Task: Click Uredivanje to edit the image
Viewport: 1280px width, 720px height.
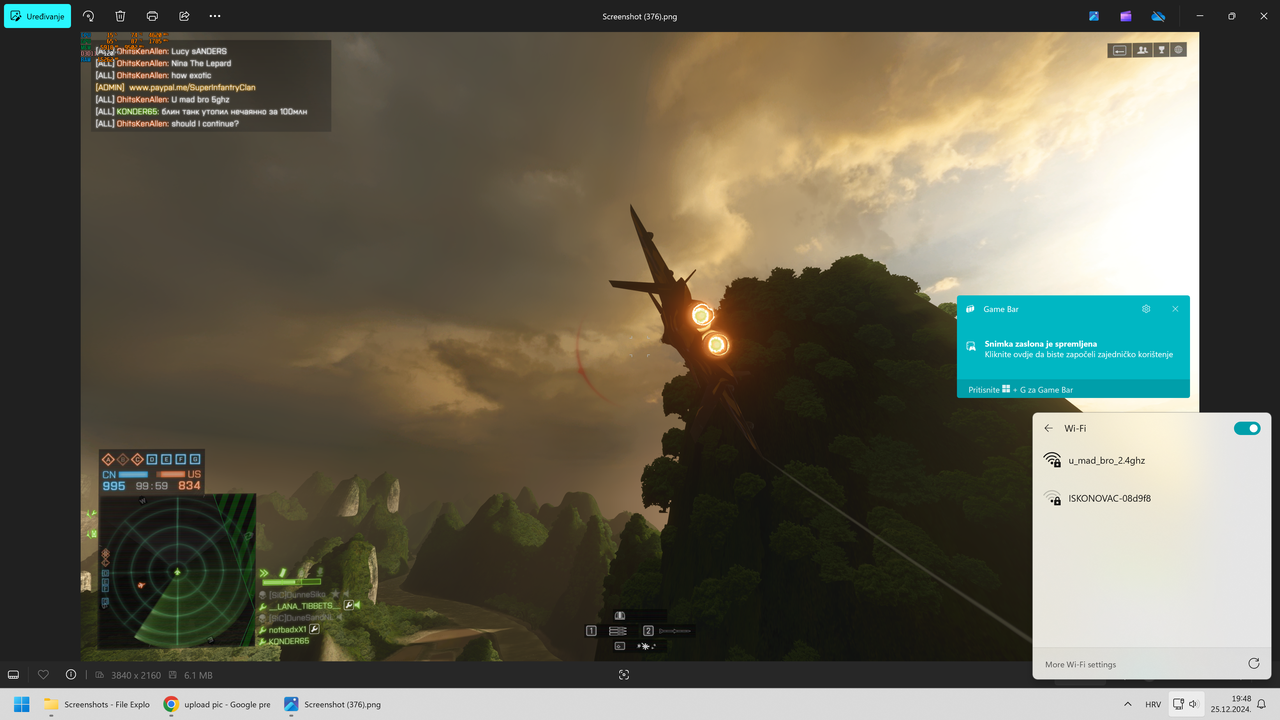Action: point(37,16)
